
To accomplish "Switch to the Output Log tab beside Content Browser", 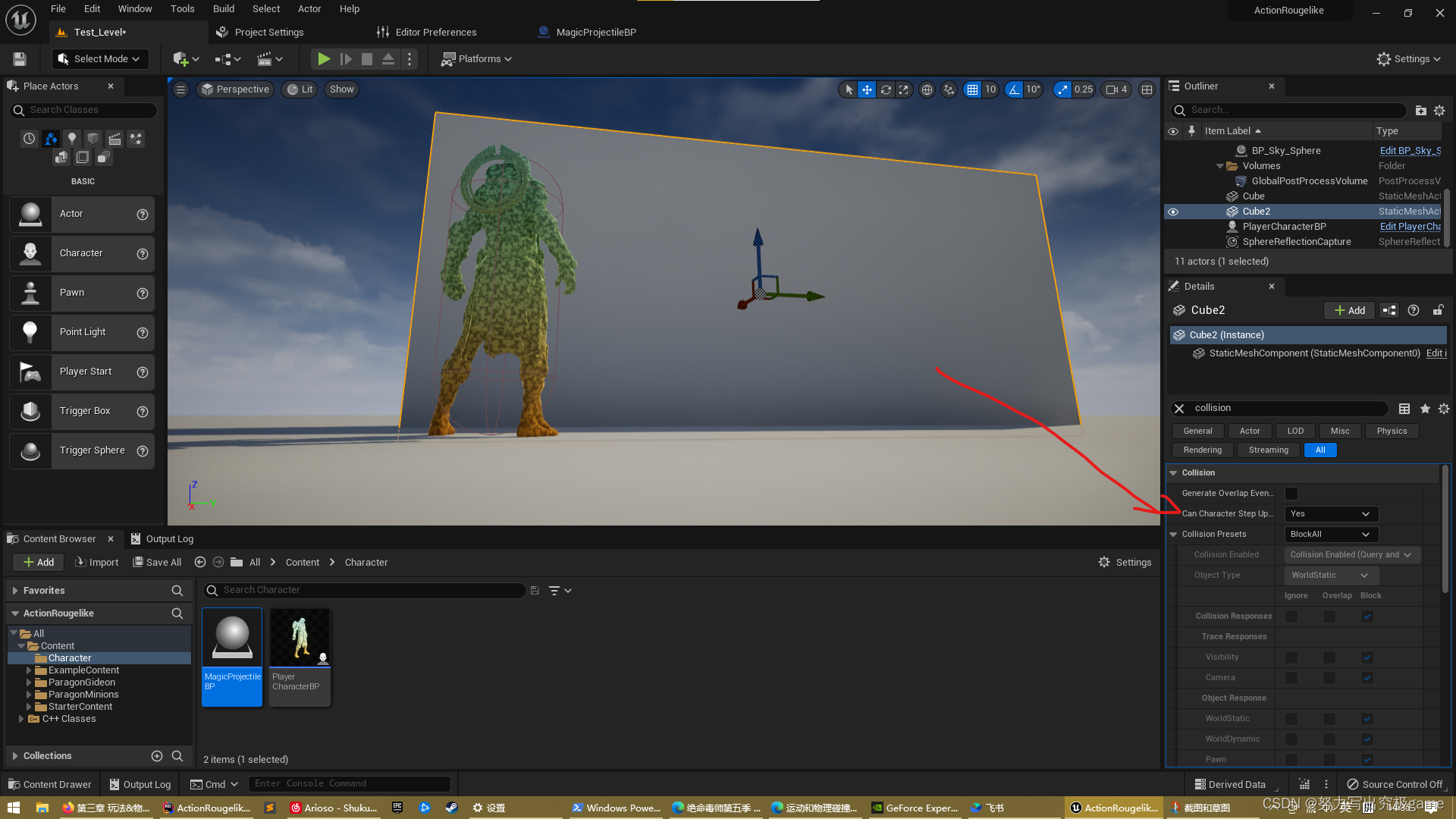I will (x=162, y=539).
